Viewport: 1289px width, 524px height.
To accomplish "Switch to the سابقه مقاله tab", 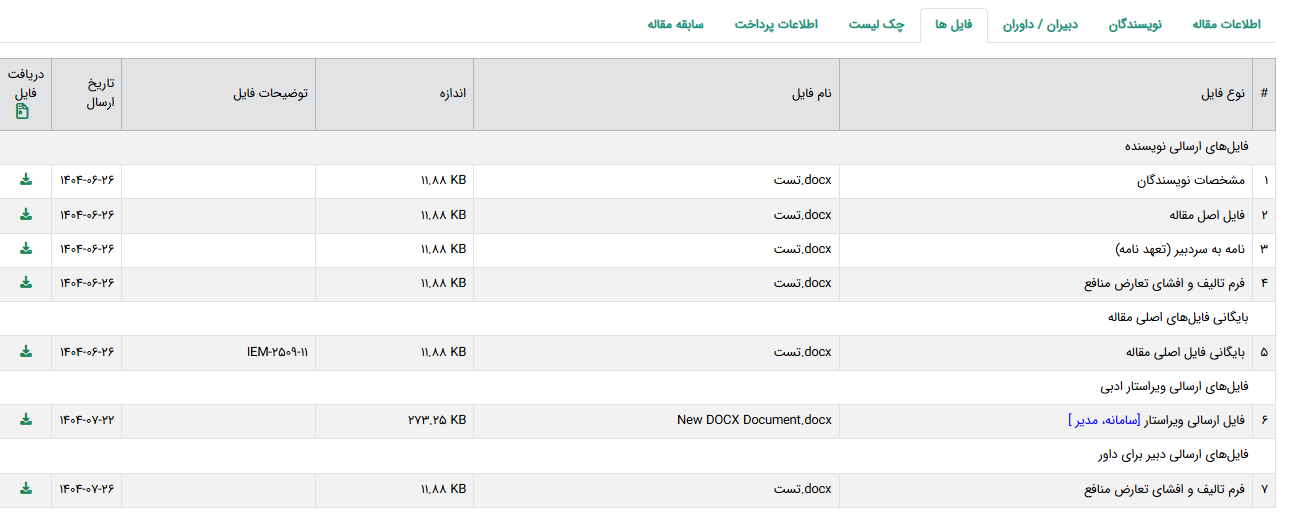I will (x=675, y=25).
